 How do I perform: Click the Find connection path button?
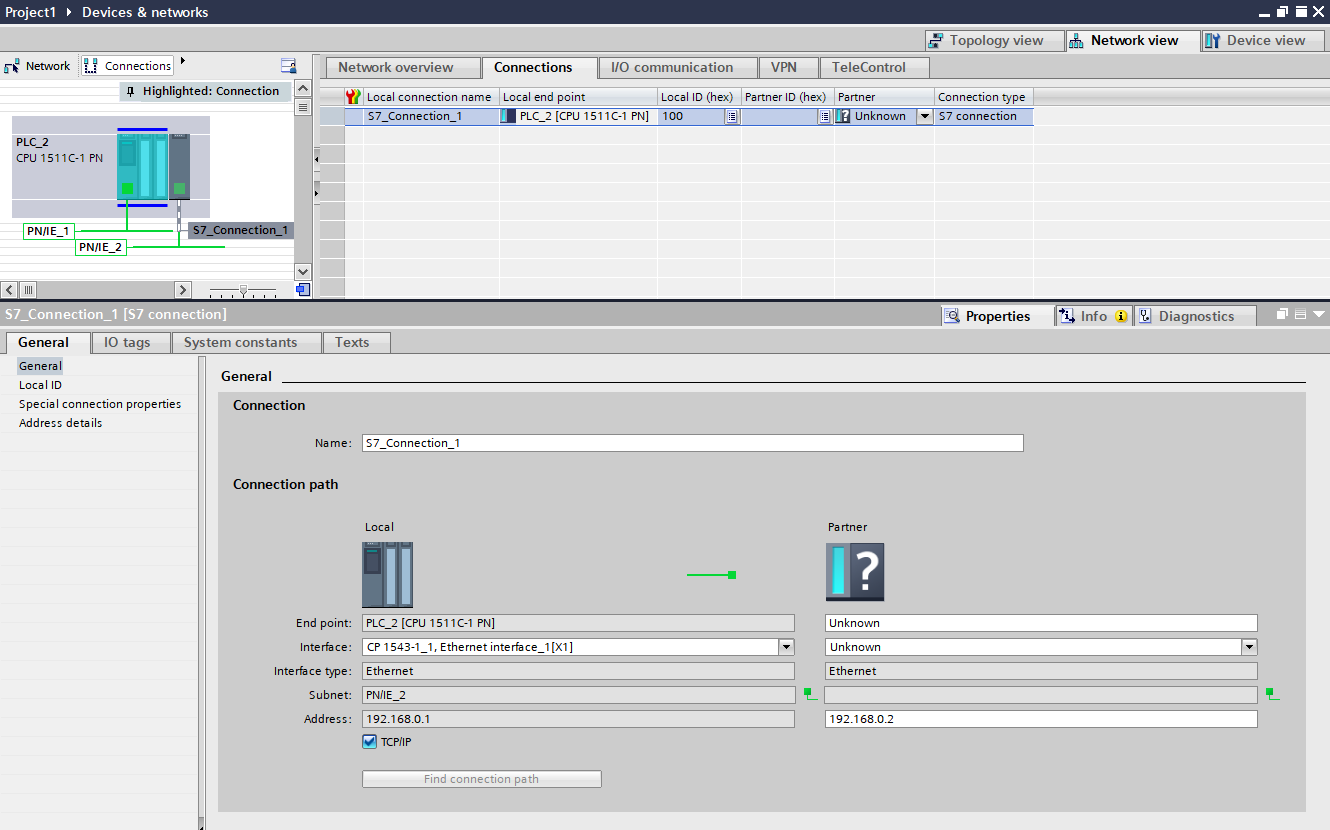[481, 779]
